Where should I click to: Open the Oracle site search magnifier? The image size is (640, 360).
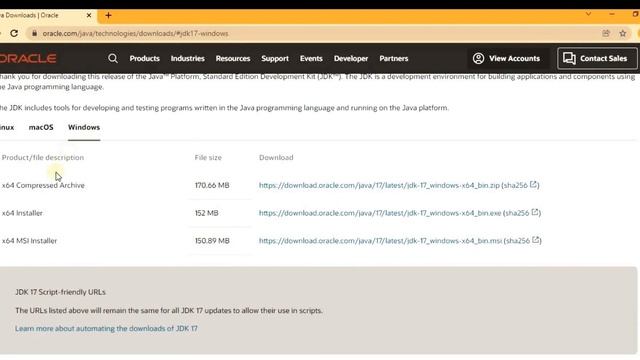[x=113, y=58]
